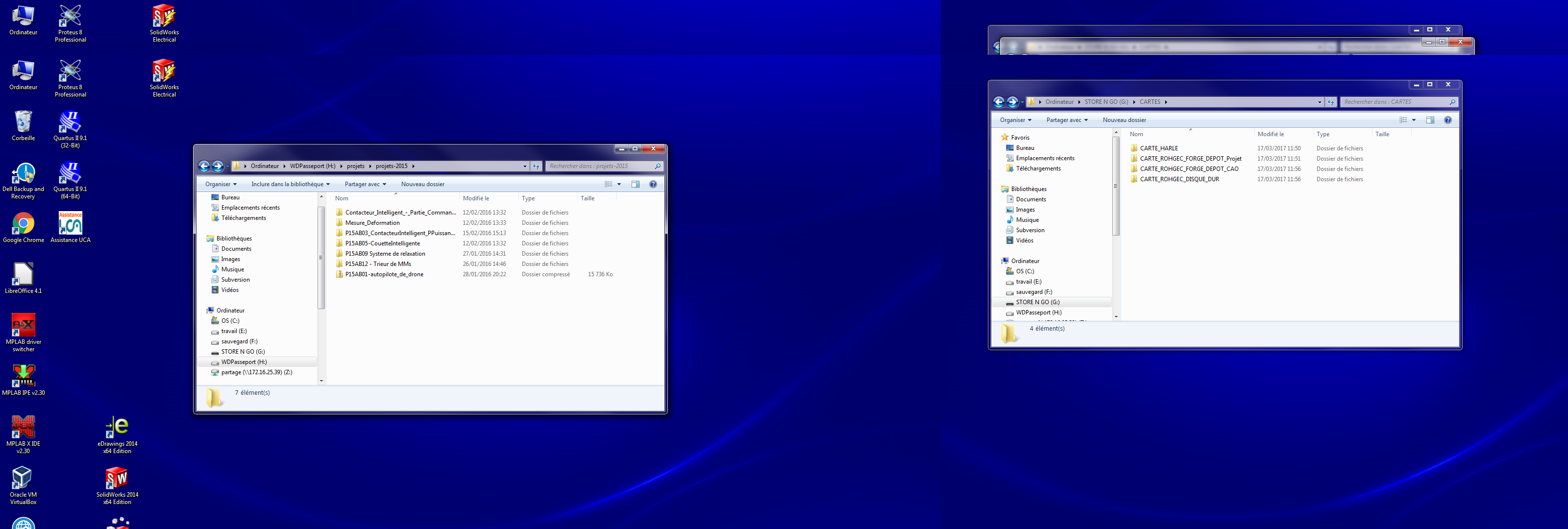Image resolution: width=1568 pixels, height=529 pixels.
Task: Click Nouveau dossier in CARTES window
Action: click(1124, 120)
